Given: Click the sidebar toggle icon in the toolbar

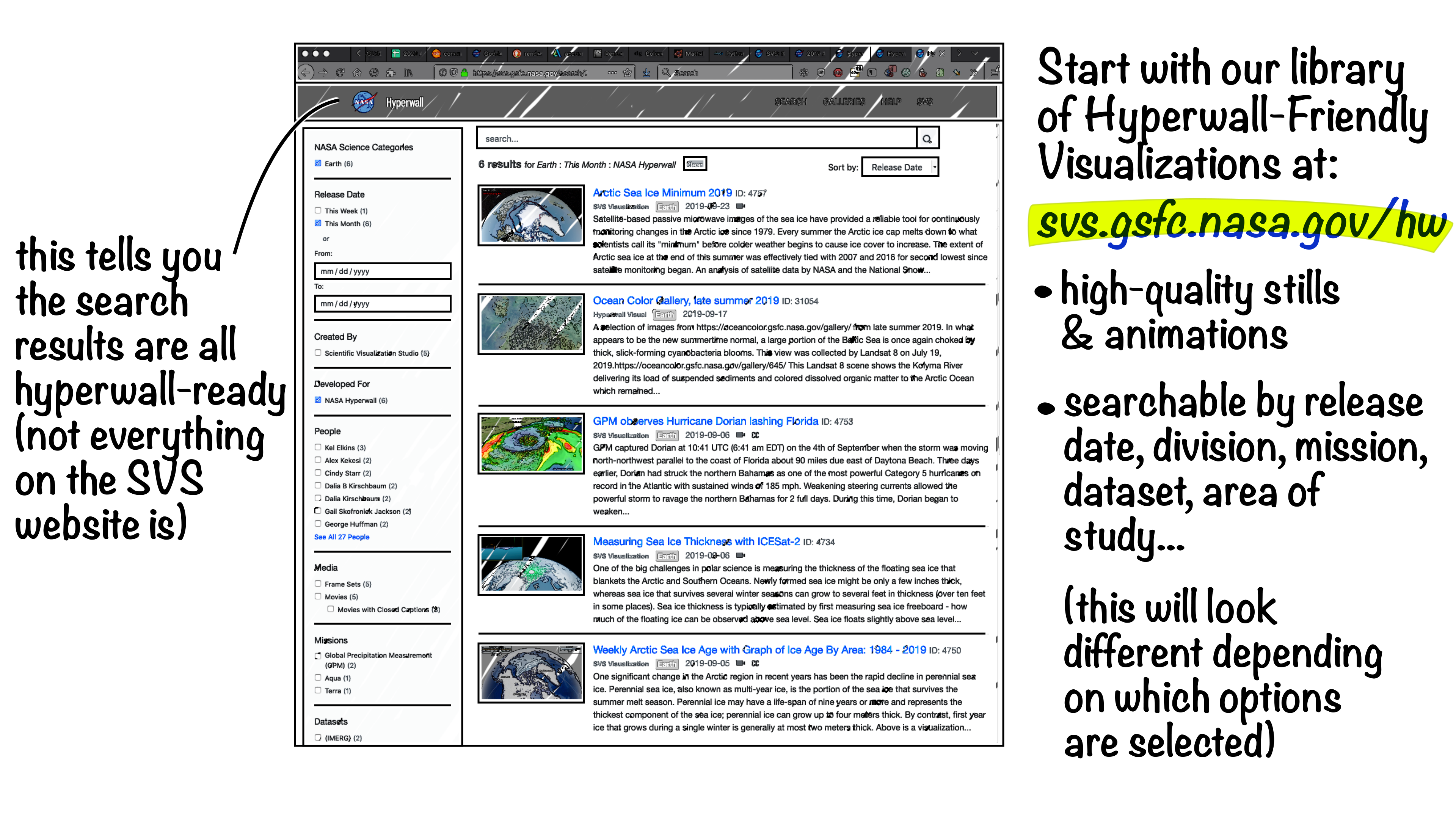Looking at the screenshot, I should pyautogui.click(x=872, y=72).
